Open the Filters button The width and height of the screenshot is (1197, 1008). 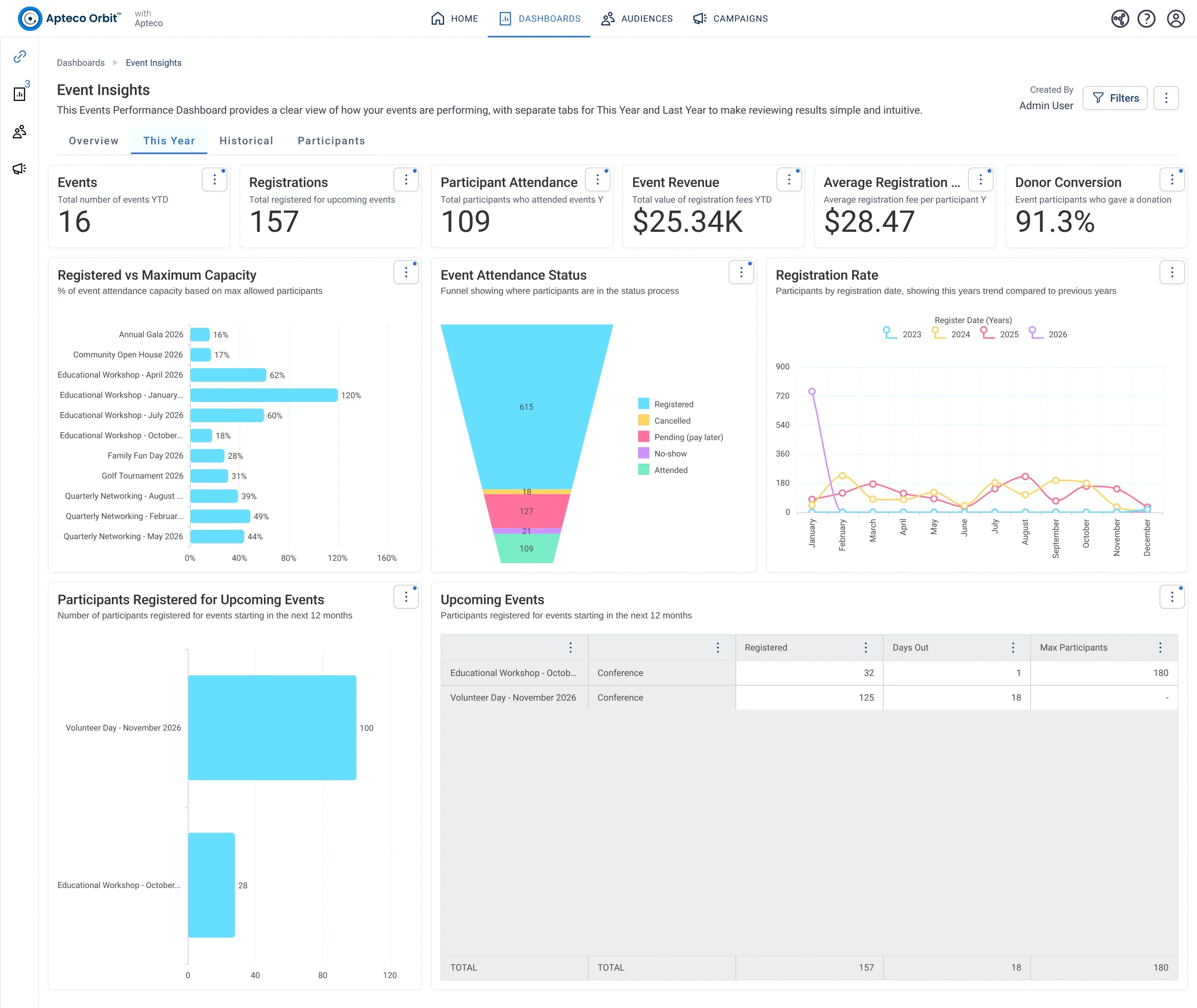[x=1115, y=98]
